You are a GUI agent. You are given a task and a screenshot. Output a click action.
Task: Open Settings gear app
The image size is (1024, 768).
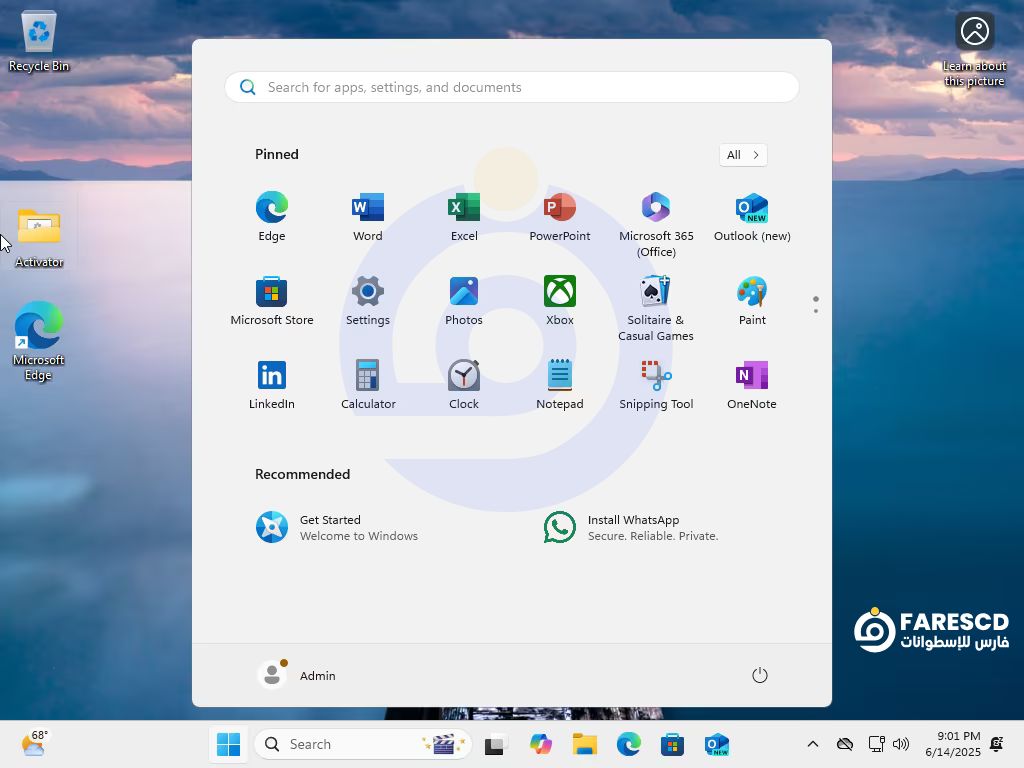coord(368,300)
